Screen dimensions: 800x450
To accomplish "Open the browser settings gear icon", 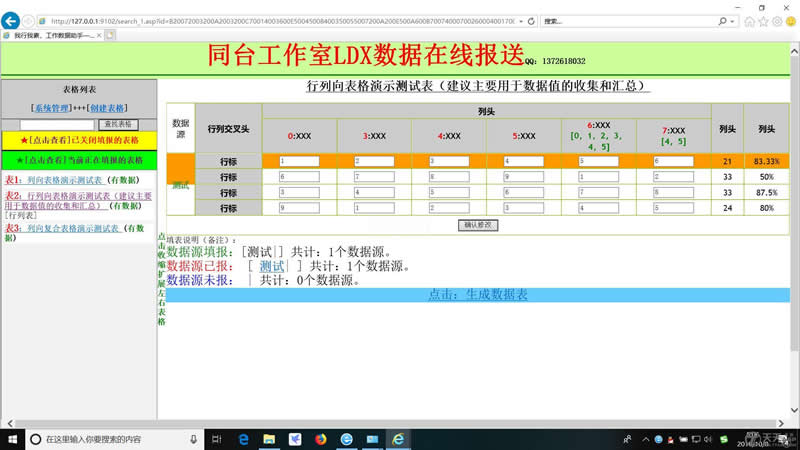I will (x=777, y=20).
